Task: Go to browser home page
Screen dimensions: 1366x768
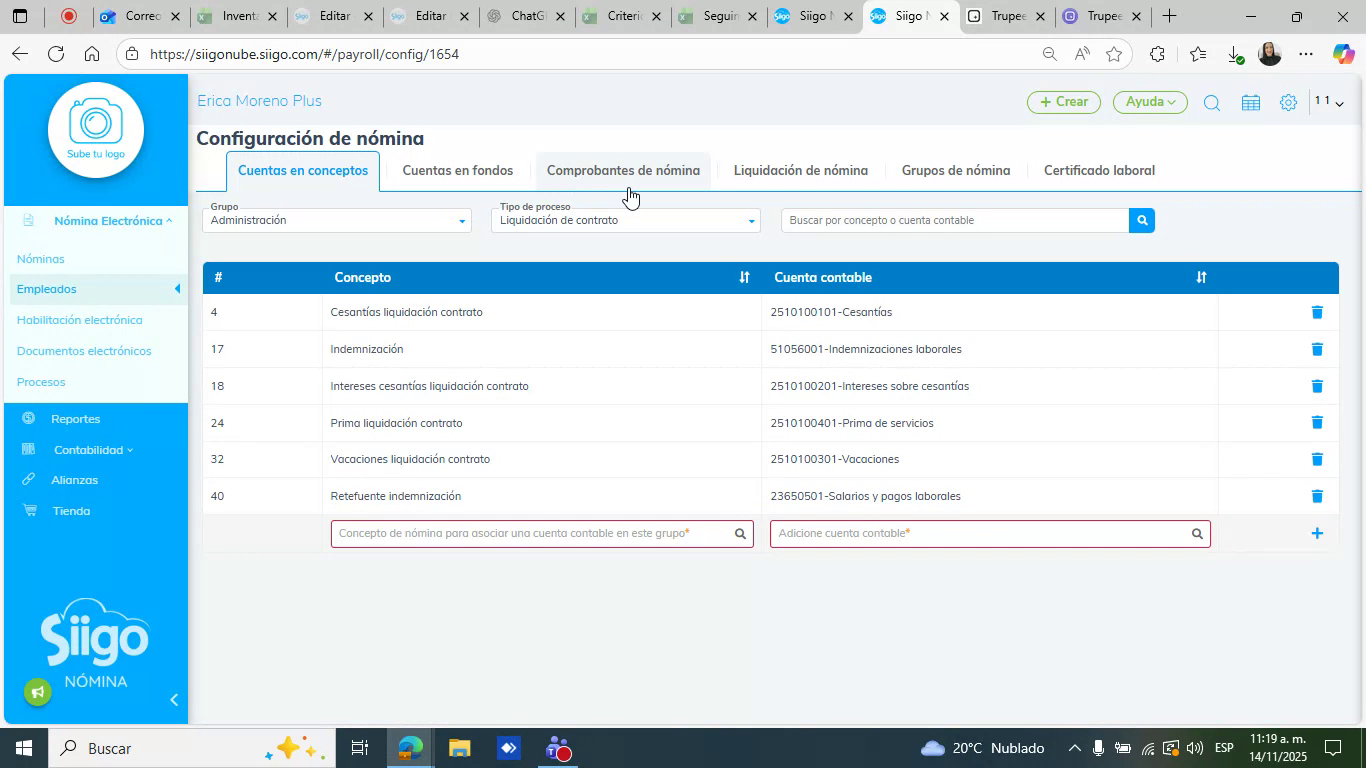Action: pos(91,54)
